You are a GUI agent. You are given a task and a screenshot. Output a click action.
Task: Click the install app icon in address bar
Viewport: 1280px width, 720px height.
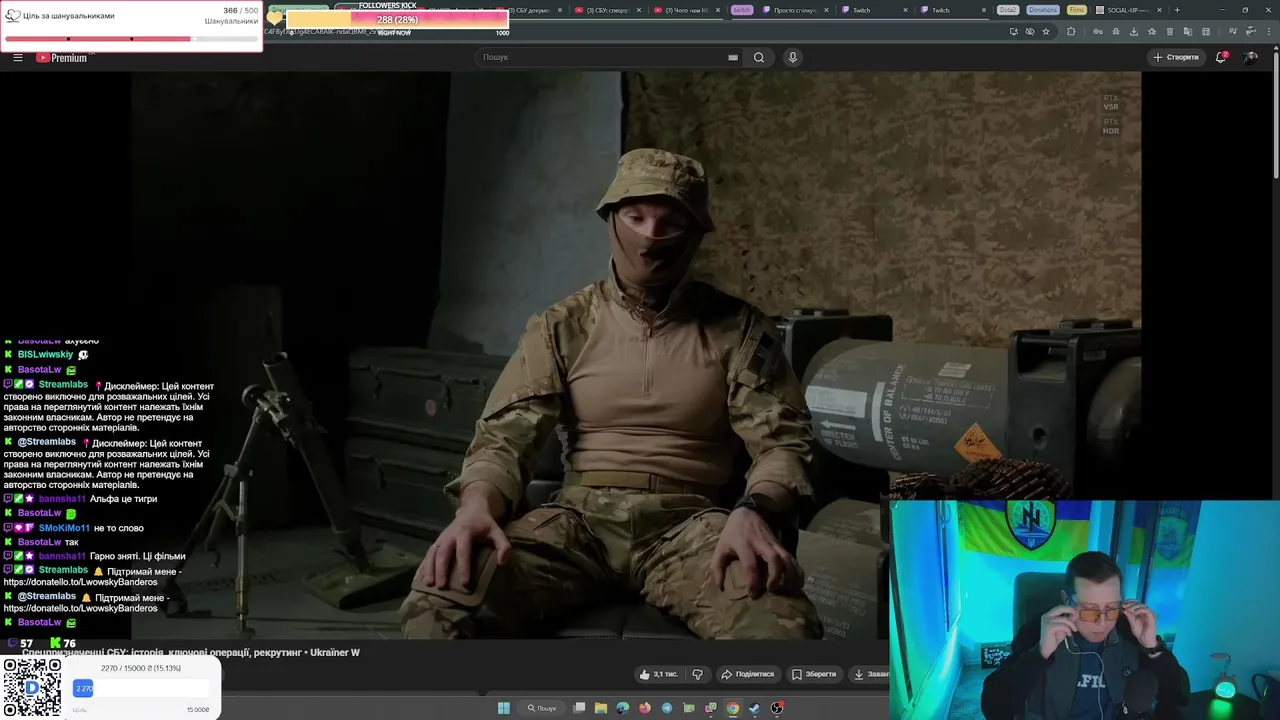(1014, 31)
